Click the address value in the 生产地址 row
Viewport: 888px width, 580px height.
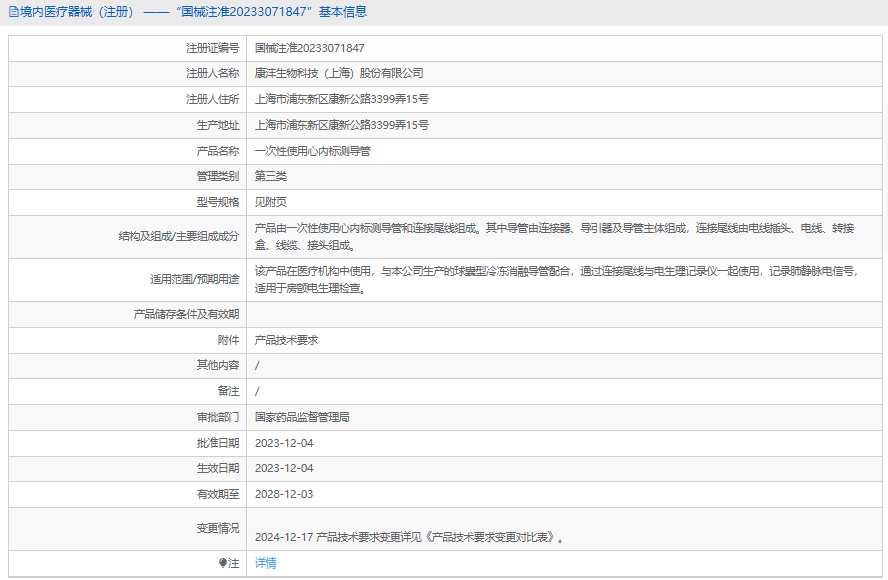pos(341,125)
